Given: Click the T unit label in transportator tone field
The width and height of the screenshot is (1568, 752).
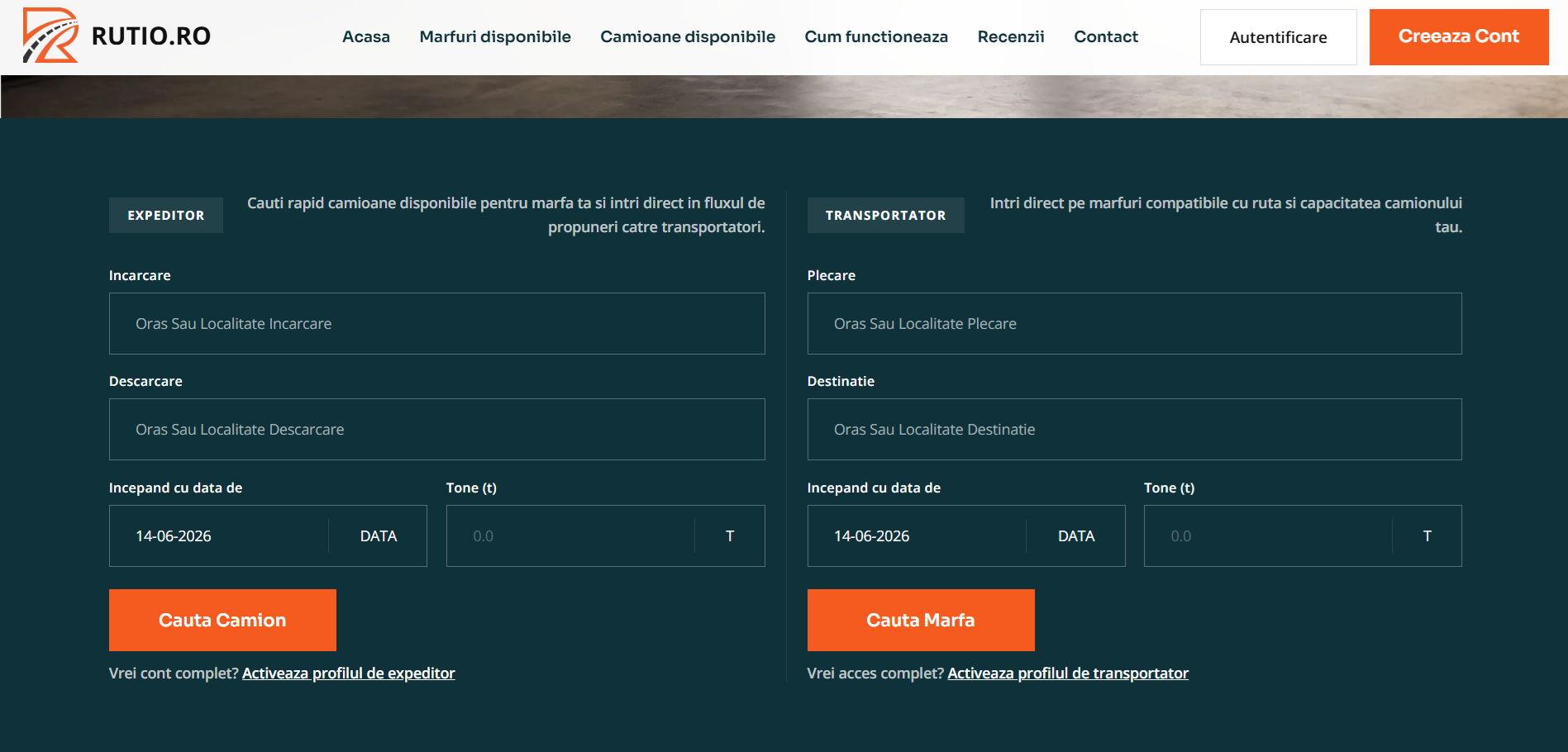Looking at the screenshot, I should tap(1427, 535).
